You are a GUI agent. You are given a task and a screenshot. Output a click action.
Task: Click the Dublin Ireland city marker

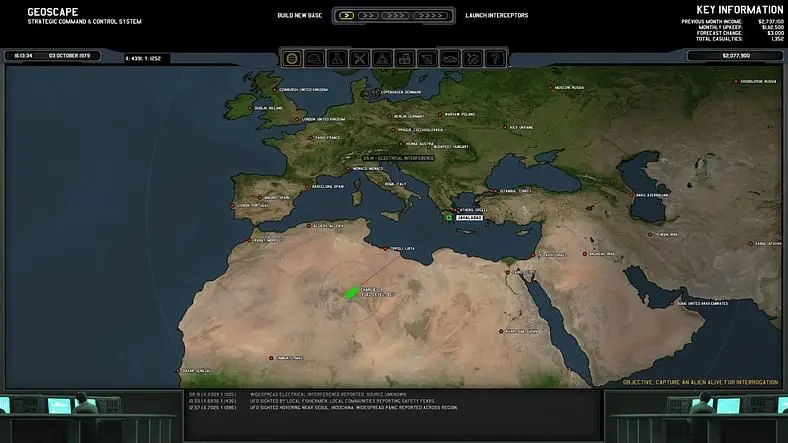[x=250, y=108]
